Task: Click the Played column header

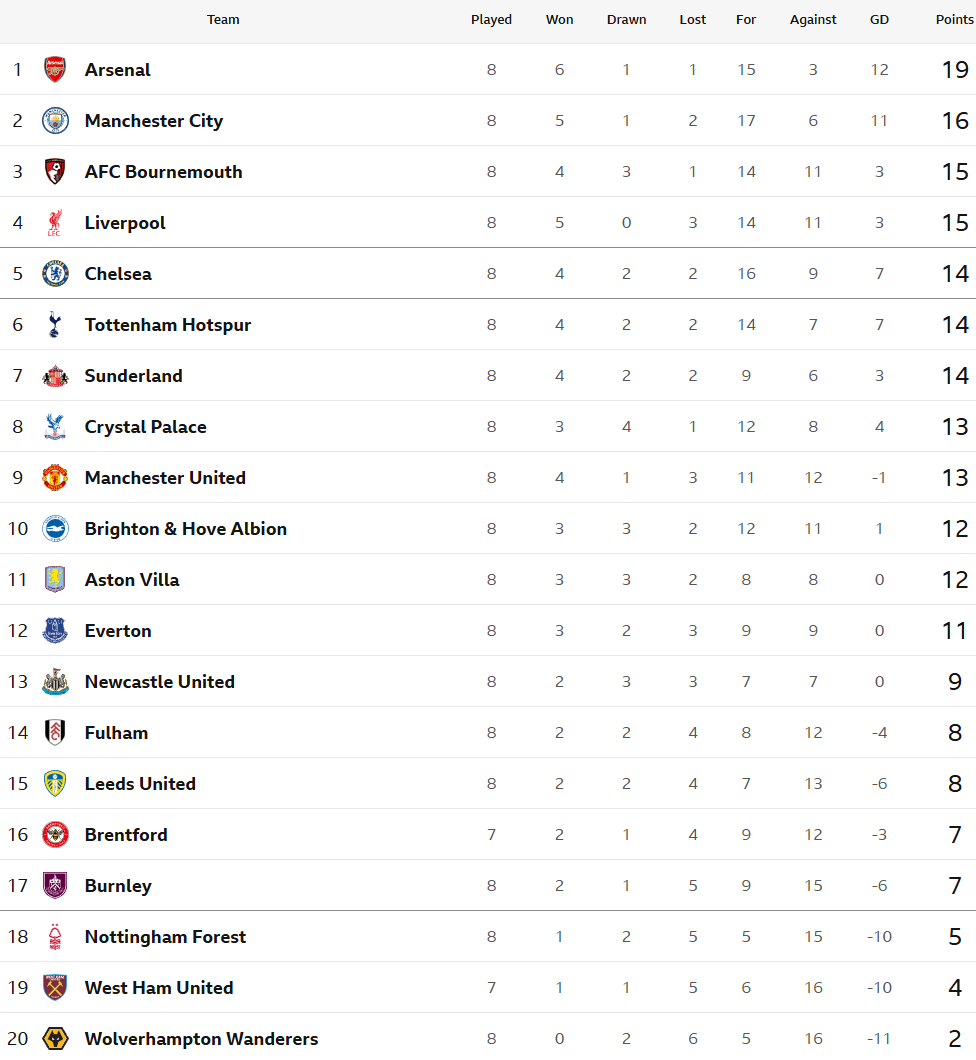Action: [491, 20]
